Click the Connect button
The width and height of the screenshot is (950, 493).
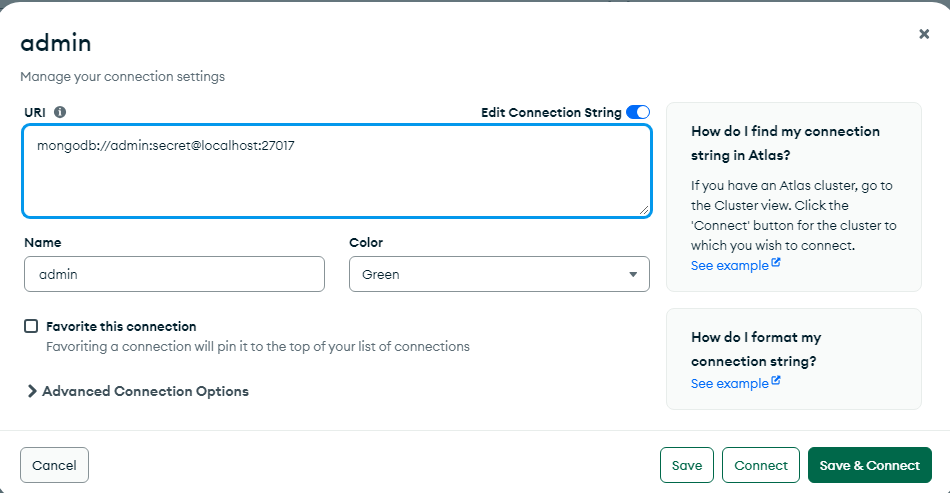pyautogui.click(x=761, y=465)
